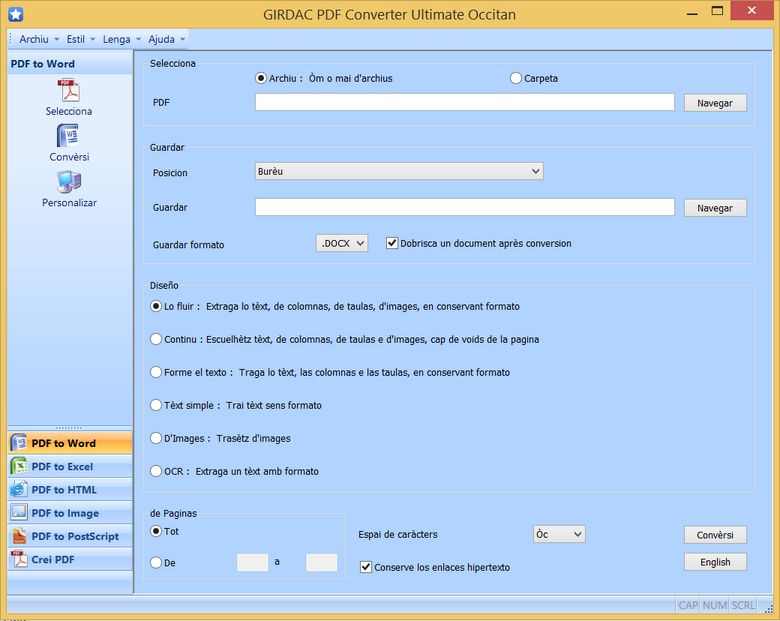Open the Archiu menu
The image size is (780, 621).
pos(39,39)
